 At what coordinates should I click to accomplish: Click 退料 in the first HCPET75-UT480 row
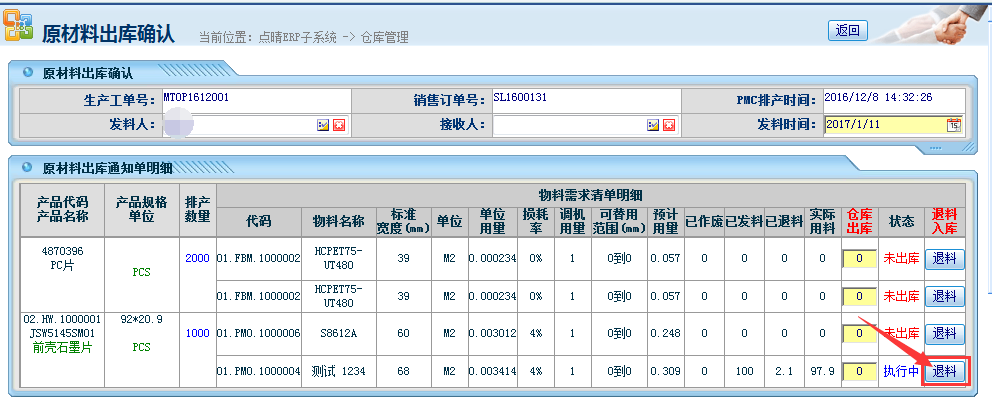(x=945, y=259)
